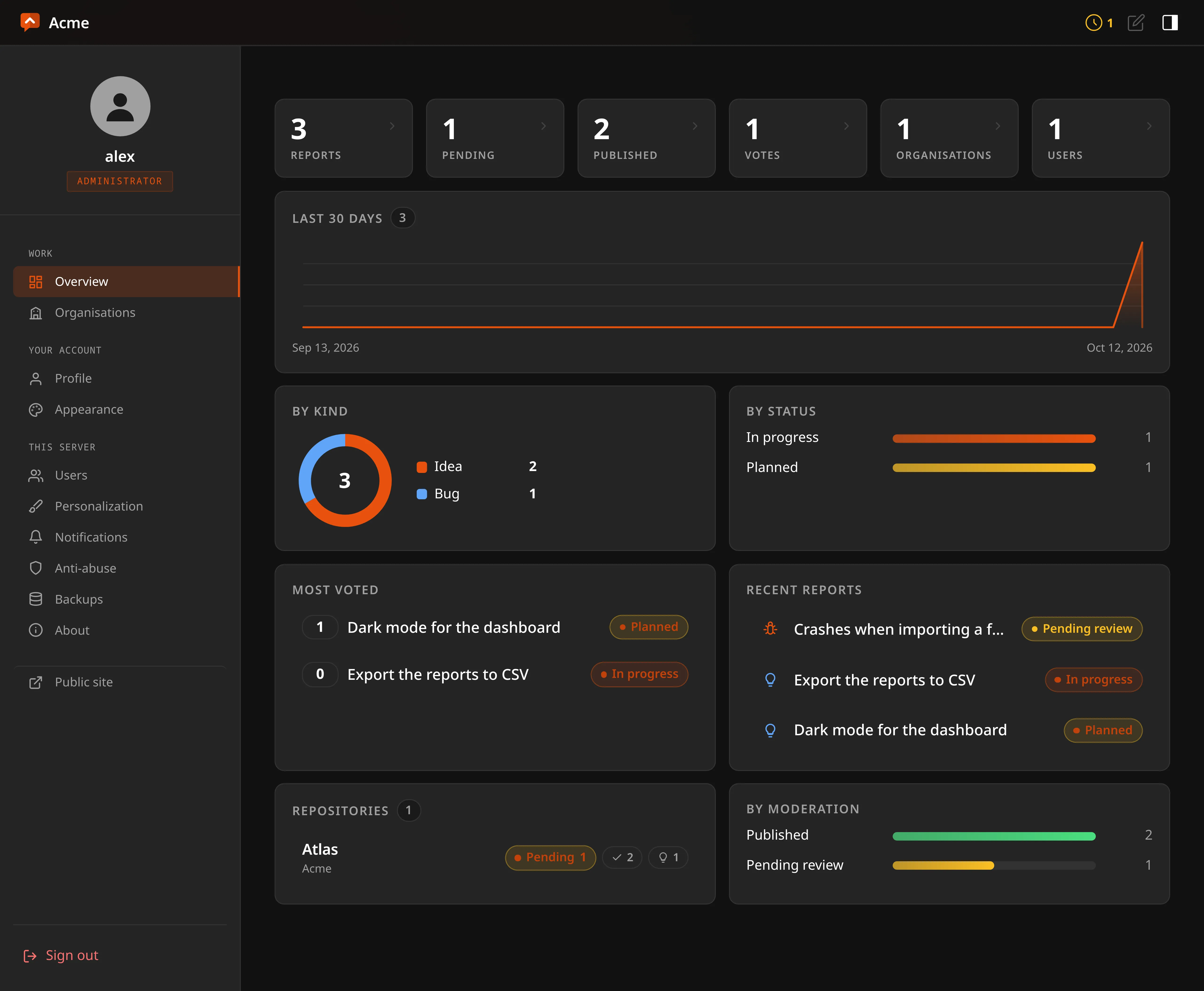Click the About info icon
The height and width of the screenshot is (991, 1204).
coord(36,630)
